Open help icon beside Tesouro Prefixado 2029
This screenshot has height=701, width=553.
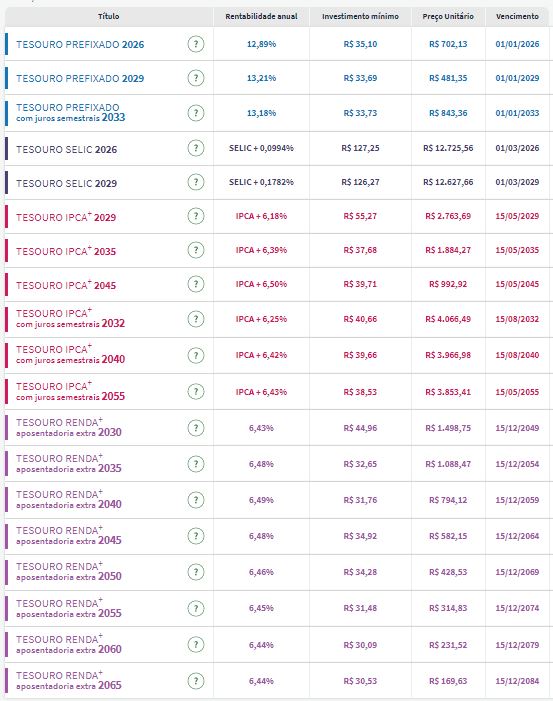click(x=196, y=78)
